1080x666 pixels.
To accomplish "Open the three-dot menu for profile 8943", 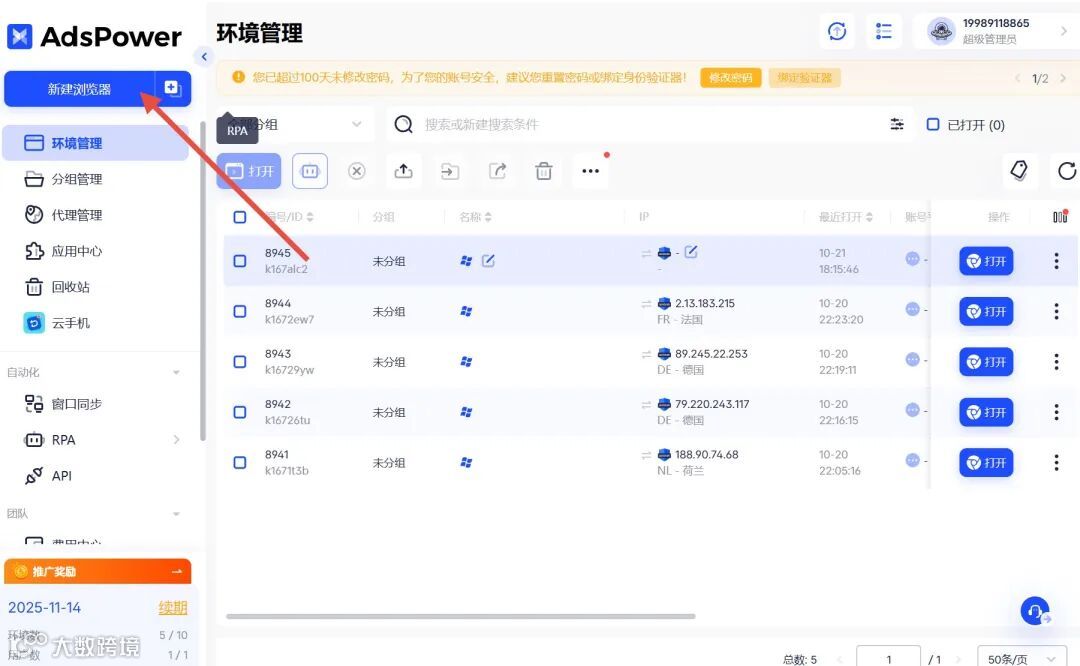I will pos(1056,362).
